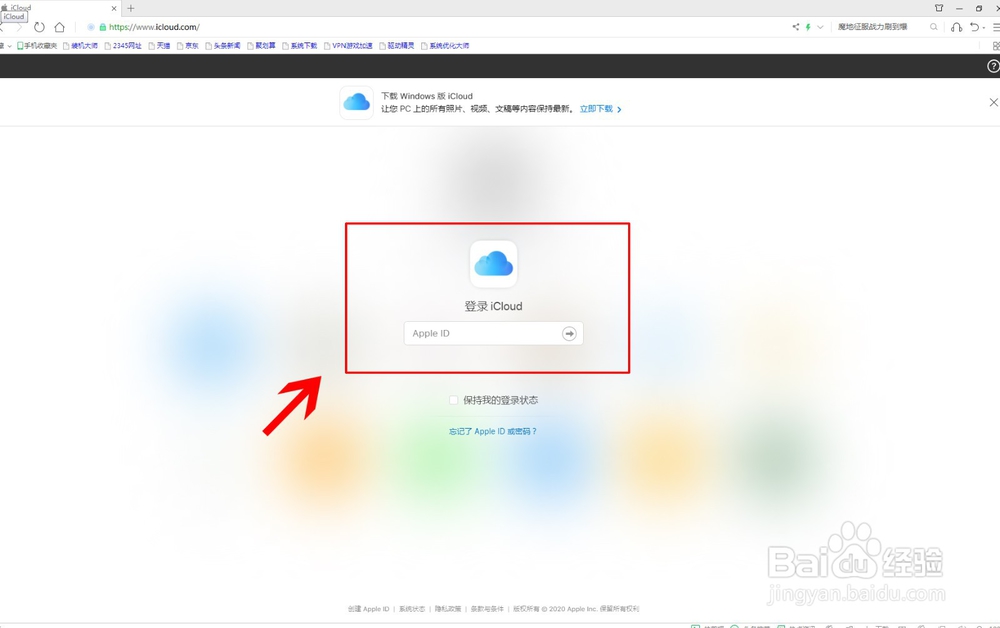
Task: Reload the page with the refresh icon
Action: (x=39, y=27)
